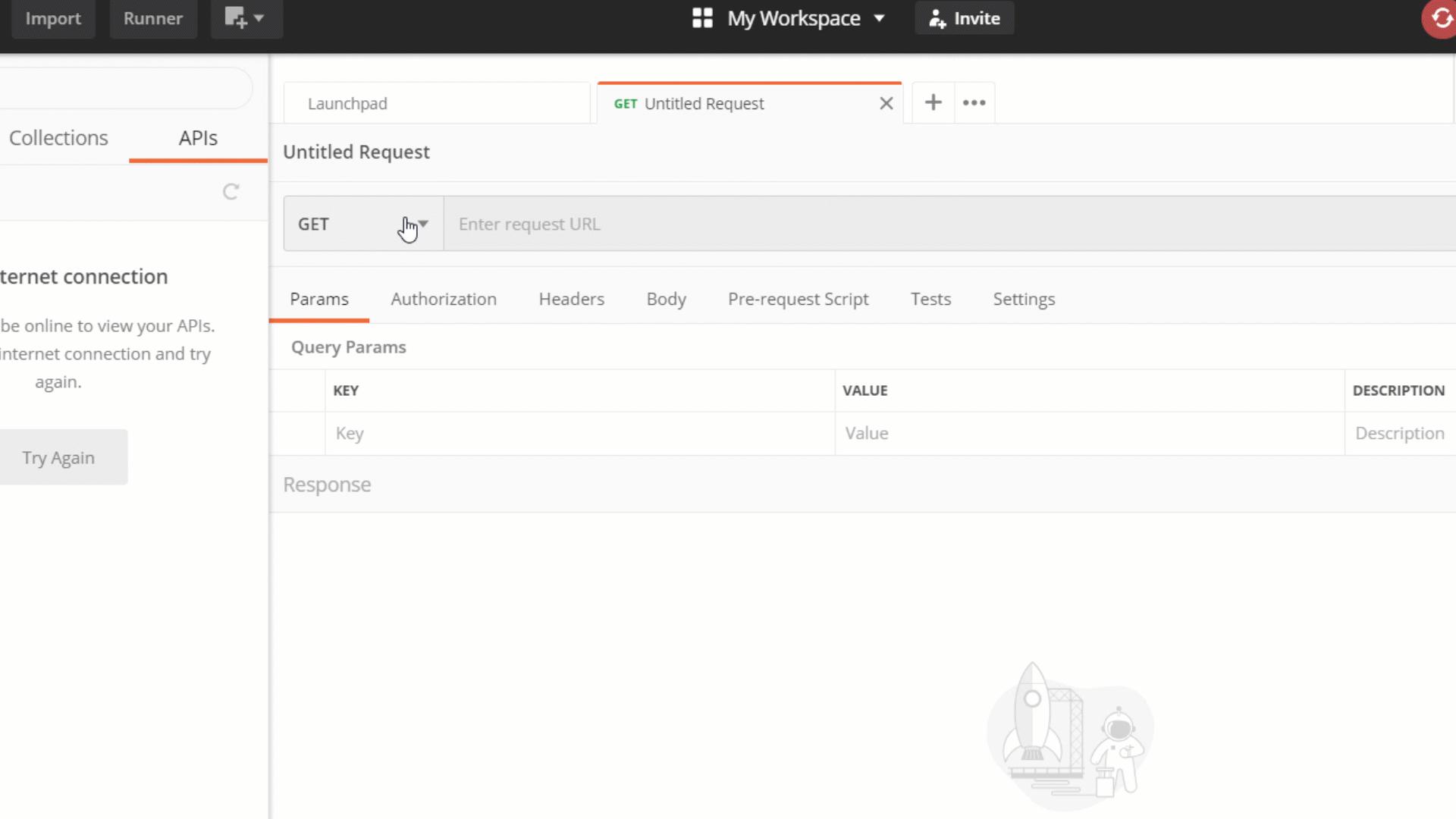Click the workspace grid icon
Image resolution: width=1456 pixels, height=819 pixels.
click(x=702, y=18)
